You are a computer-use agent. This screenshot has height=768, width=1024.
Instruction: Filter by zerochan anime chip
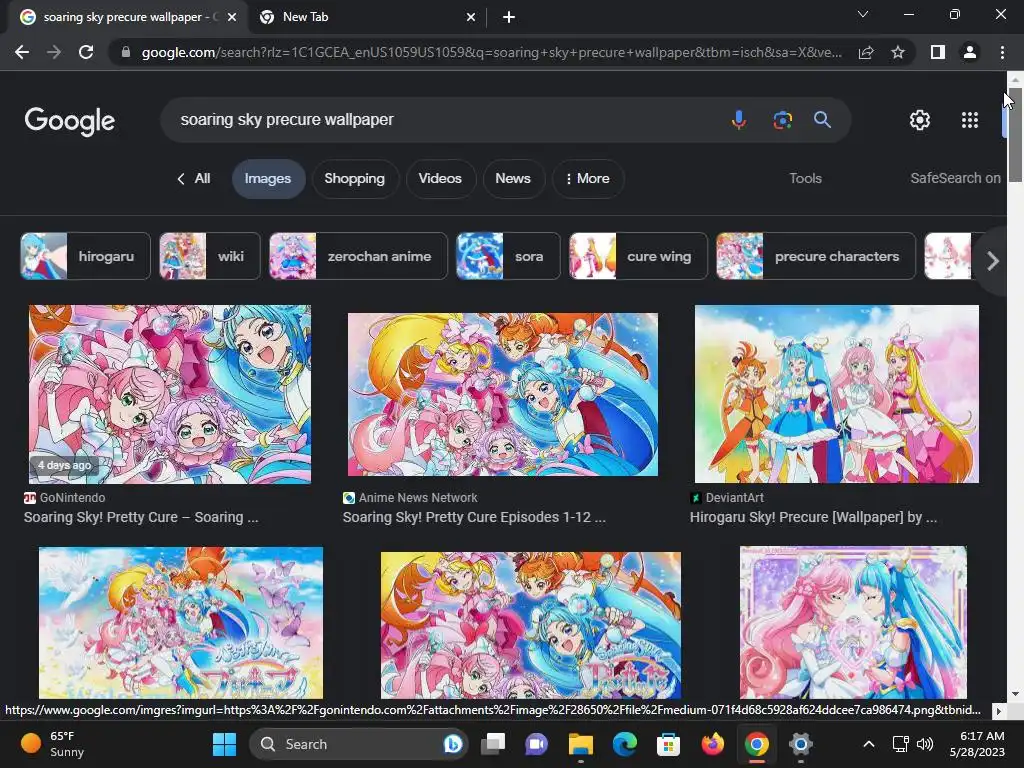pyautogui.click(x=359, y=256)
